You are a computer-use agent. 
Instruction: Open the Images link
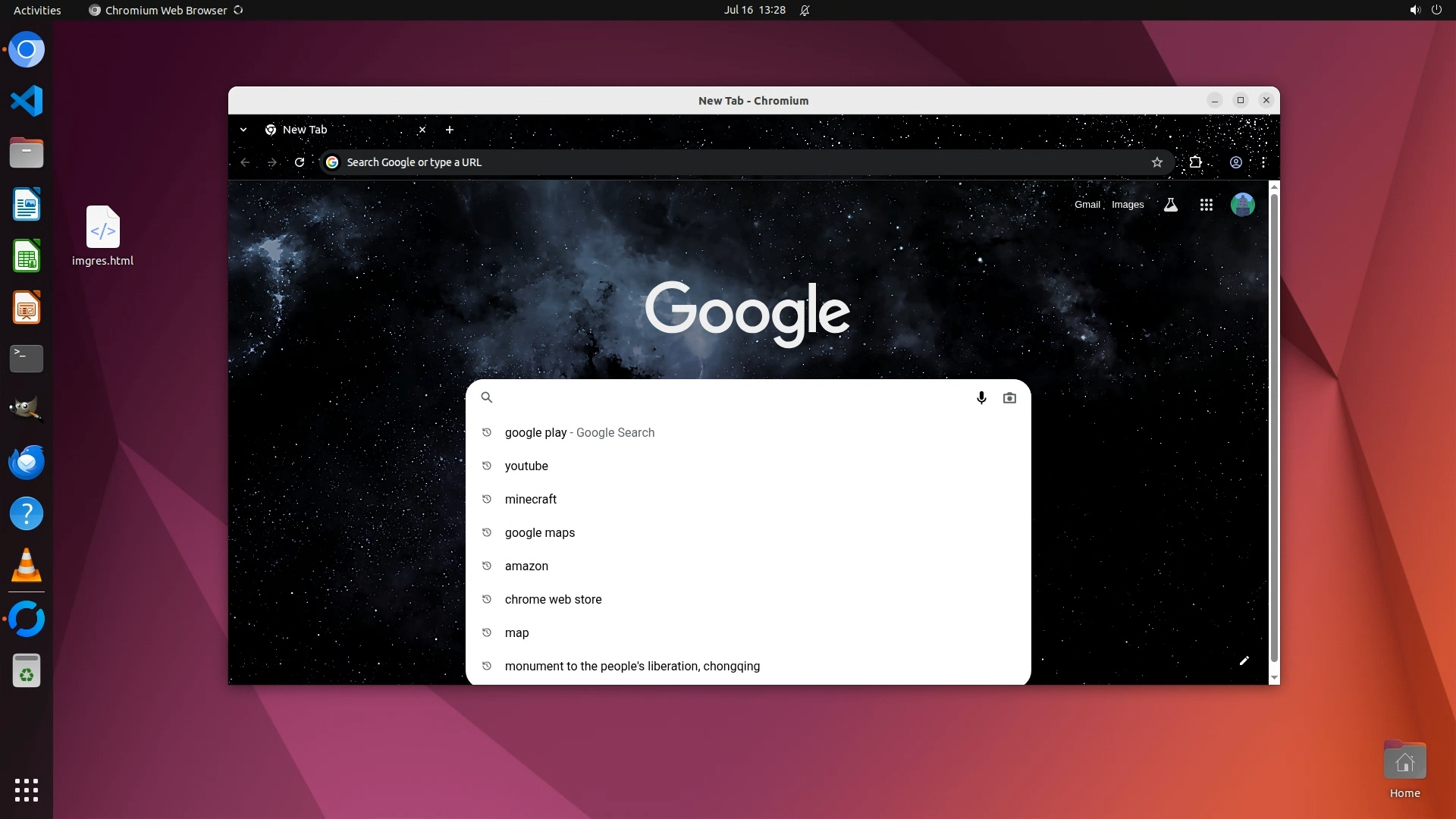click(1128, 205)
